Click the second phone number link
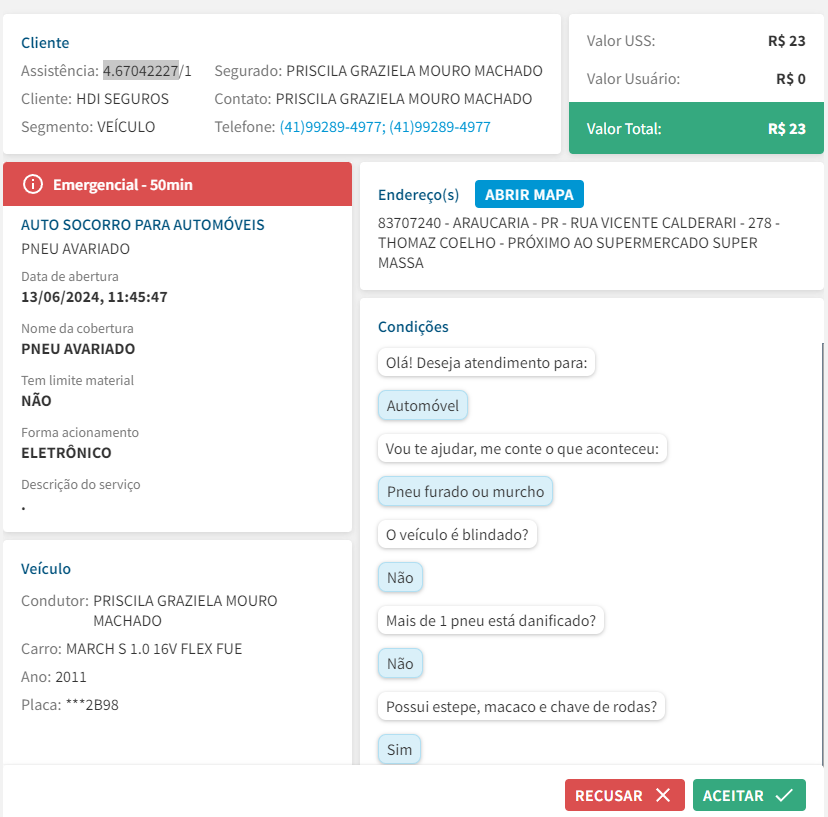 click(440, 127)
